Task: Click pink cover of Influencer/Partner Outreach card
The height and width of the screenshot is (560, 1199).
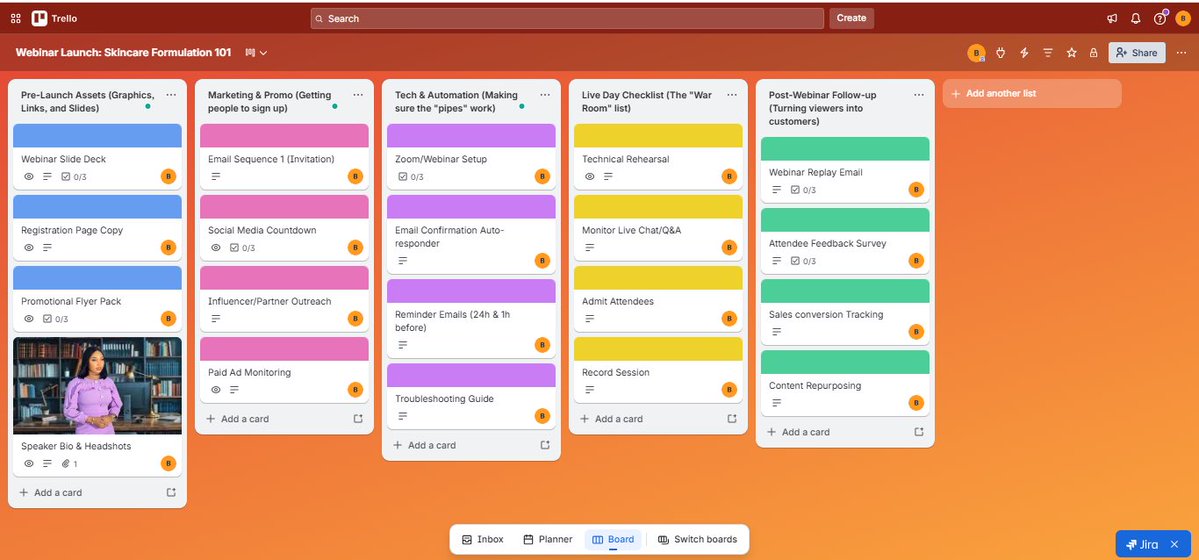Action: 284,278
